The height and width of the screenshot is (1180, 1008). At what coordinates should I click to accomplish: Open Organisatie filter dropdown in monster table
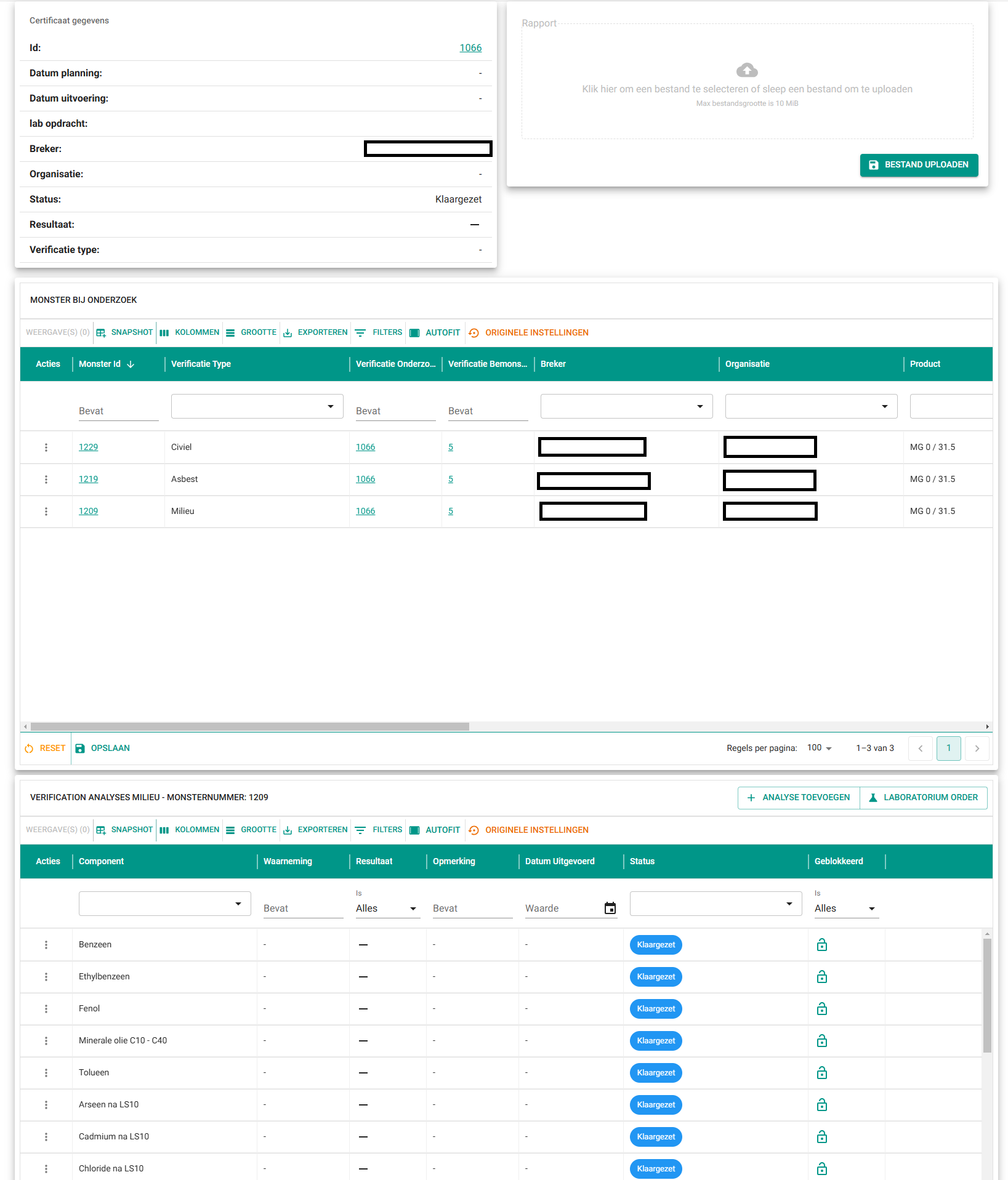[x=812, y=406]
